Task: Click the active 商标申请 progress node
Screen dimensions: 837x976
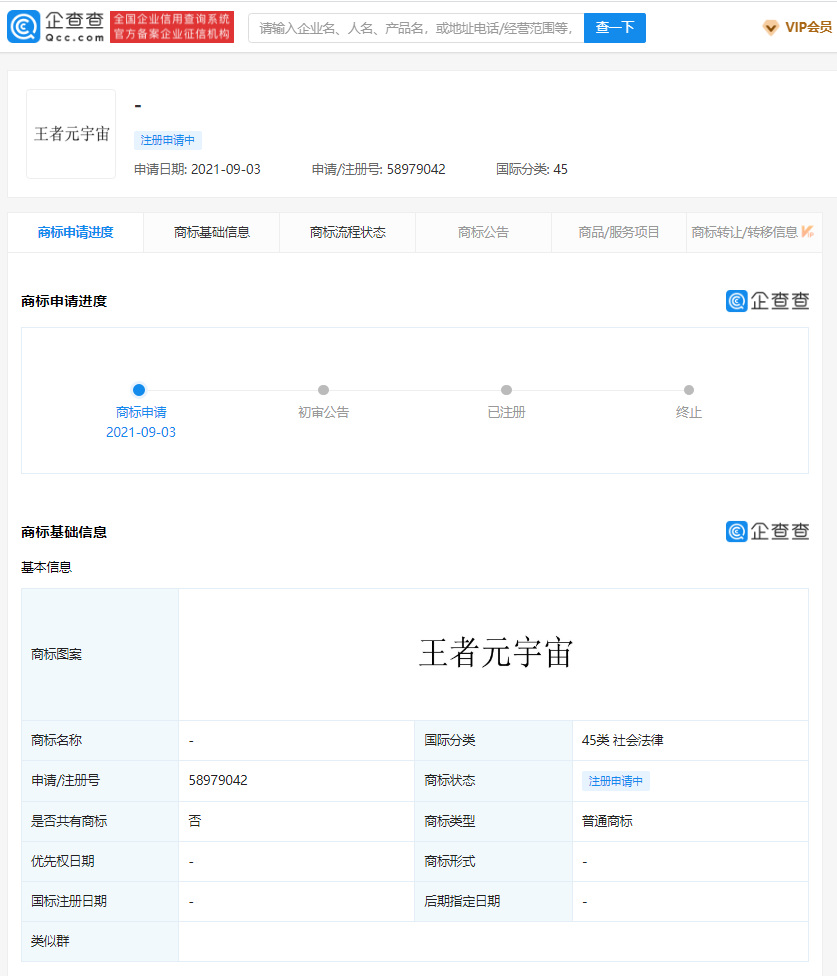Action: pyautogui.click(x=138, y=390)
